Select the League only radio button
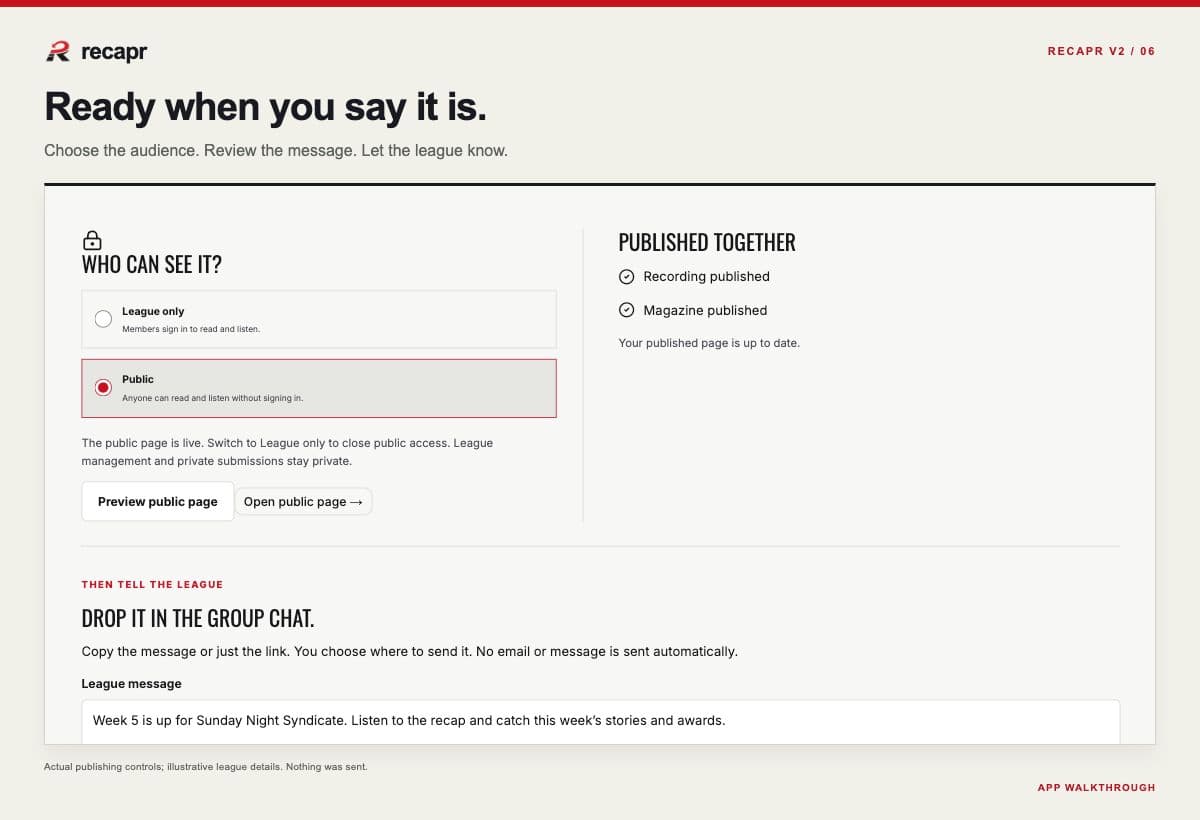The width and height of the screenshot is (1200, 820). pos(103,319)
